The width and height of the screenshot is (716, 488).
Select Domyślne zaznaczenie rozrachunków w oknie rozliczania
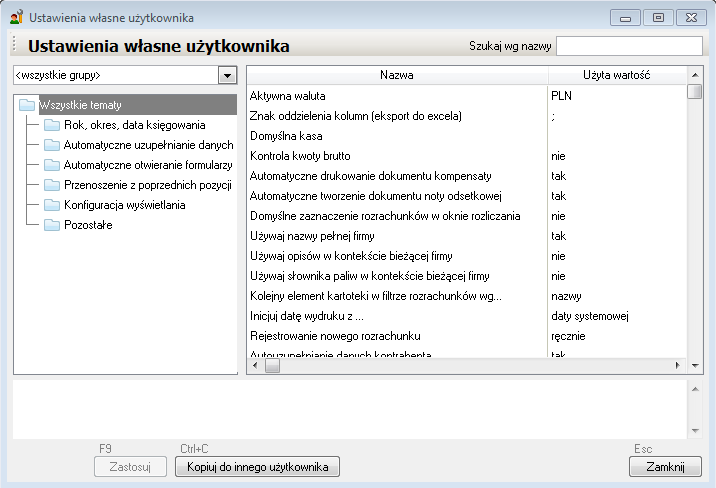[x=466, y=216]
